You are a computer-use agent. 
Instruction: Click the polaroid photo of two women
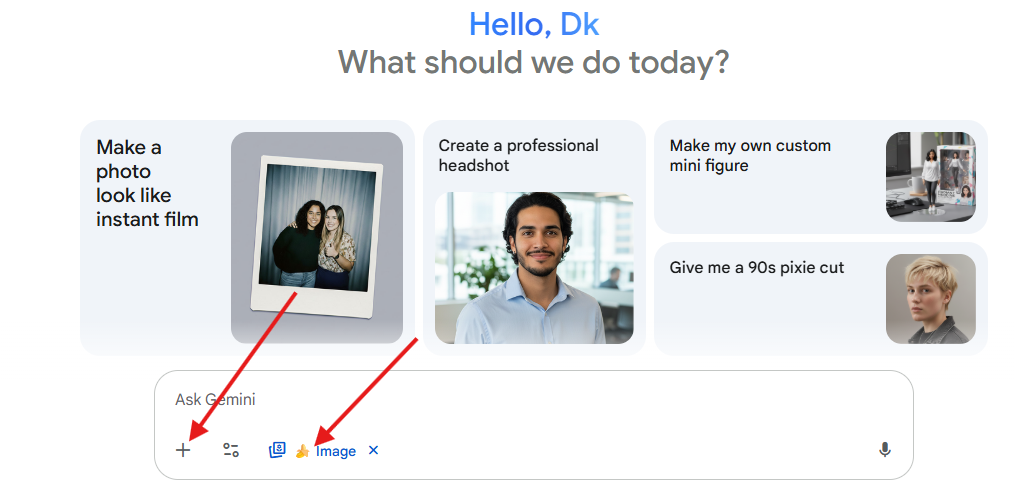[315, 234]
